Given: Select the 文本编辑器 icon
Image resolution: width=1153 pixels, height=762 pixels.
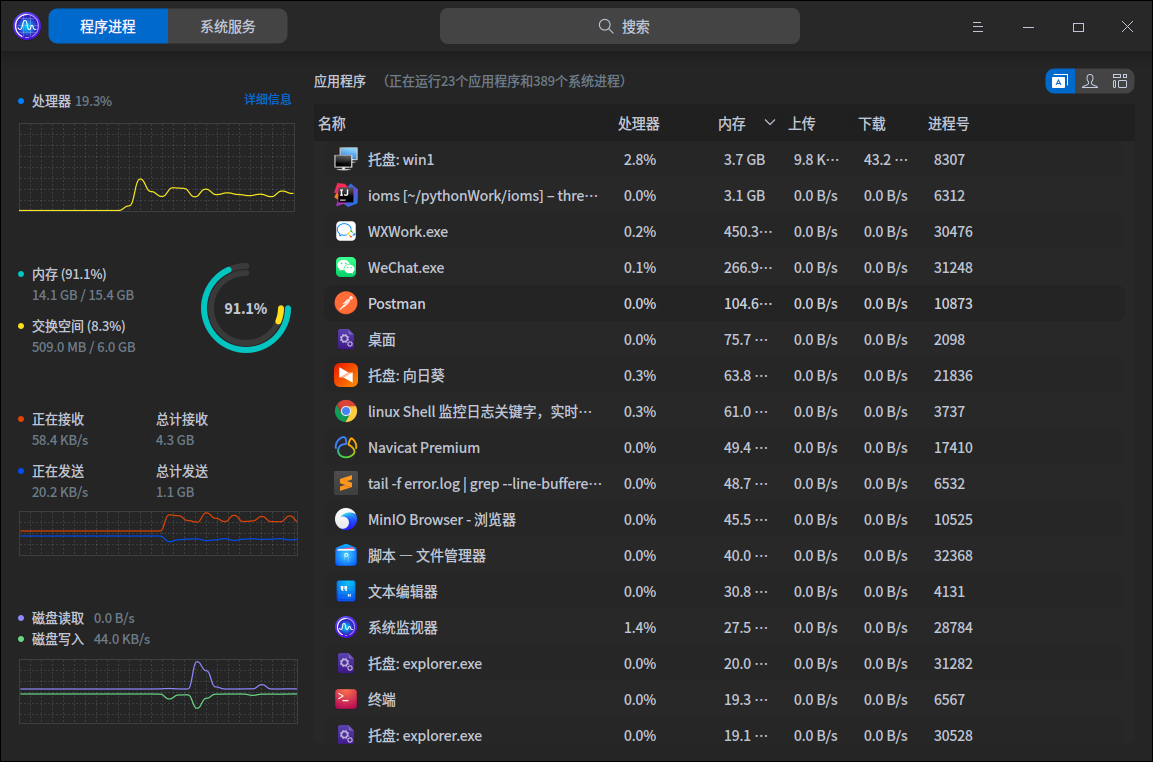Looking at the screenshot, I should pyautogui.click(x=346, y=592).
